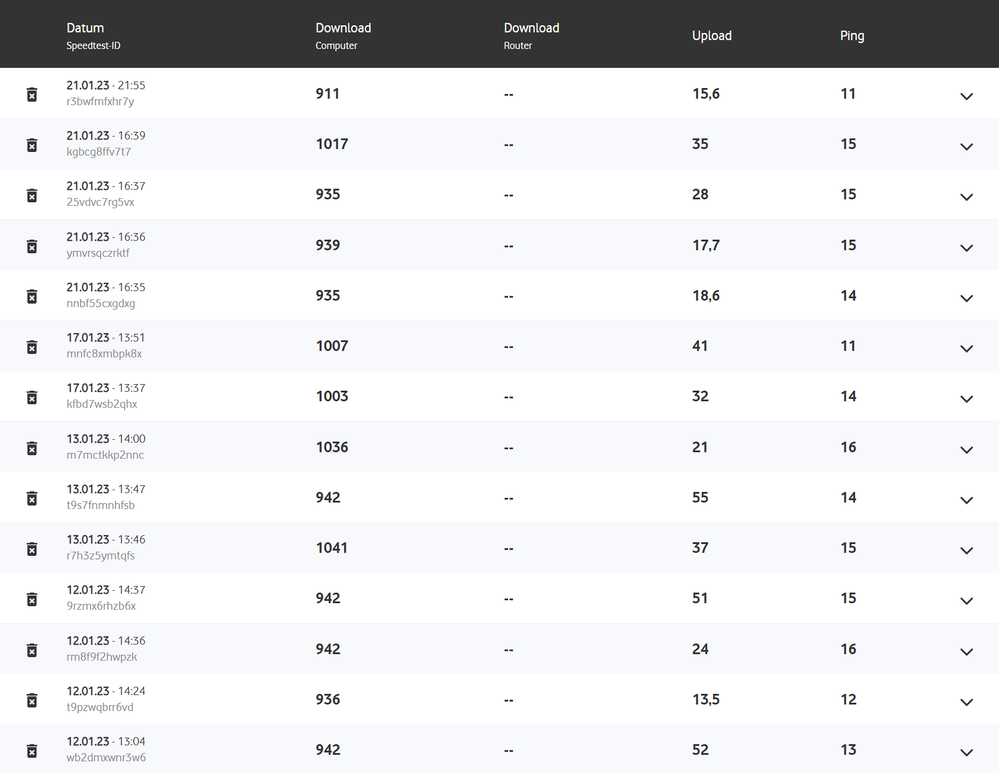
Task: Delete the 12.01.23 13:04 speedtest entry
Action: 32,750
